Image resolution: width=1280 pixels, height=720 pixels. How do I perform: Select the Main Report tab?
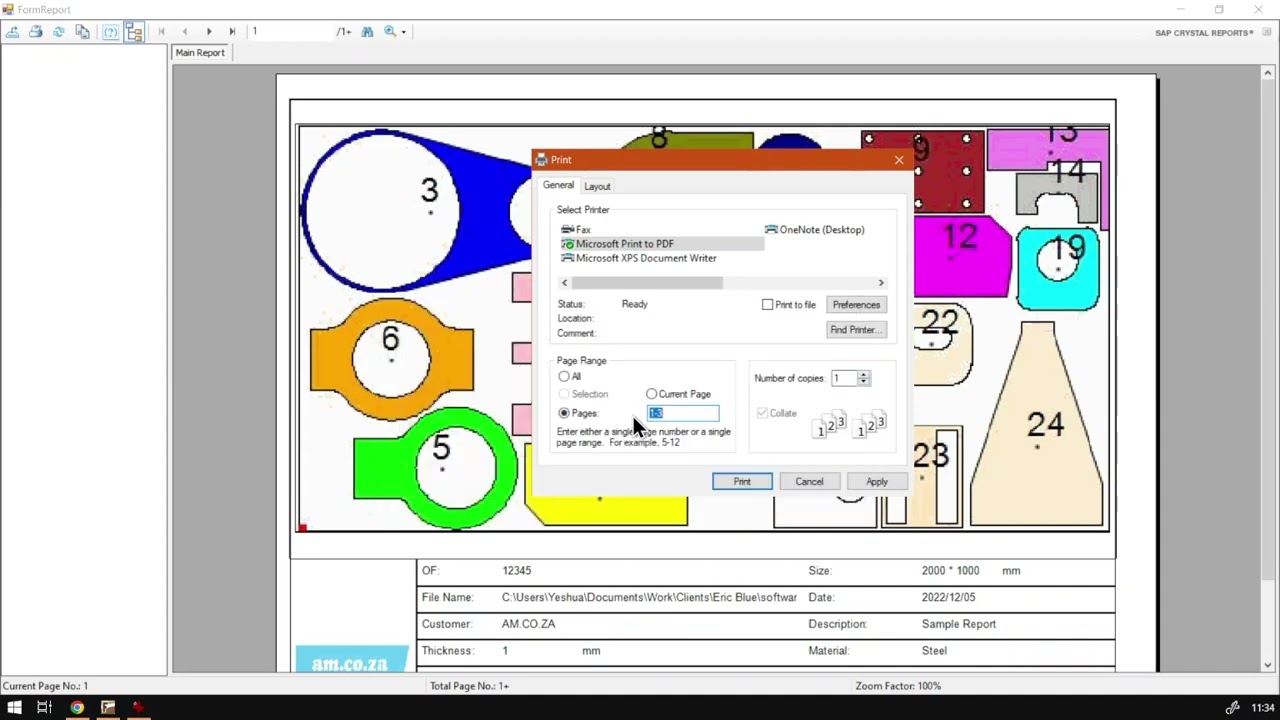pyautogui.click(x=200, y=53)
